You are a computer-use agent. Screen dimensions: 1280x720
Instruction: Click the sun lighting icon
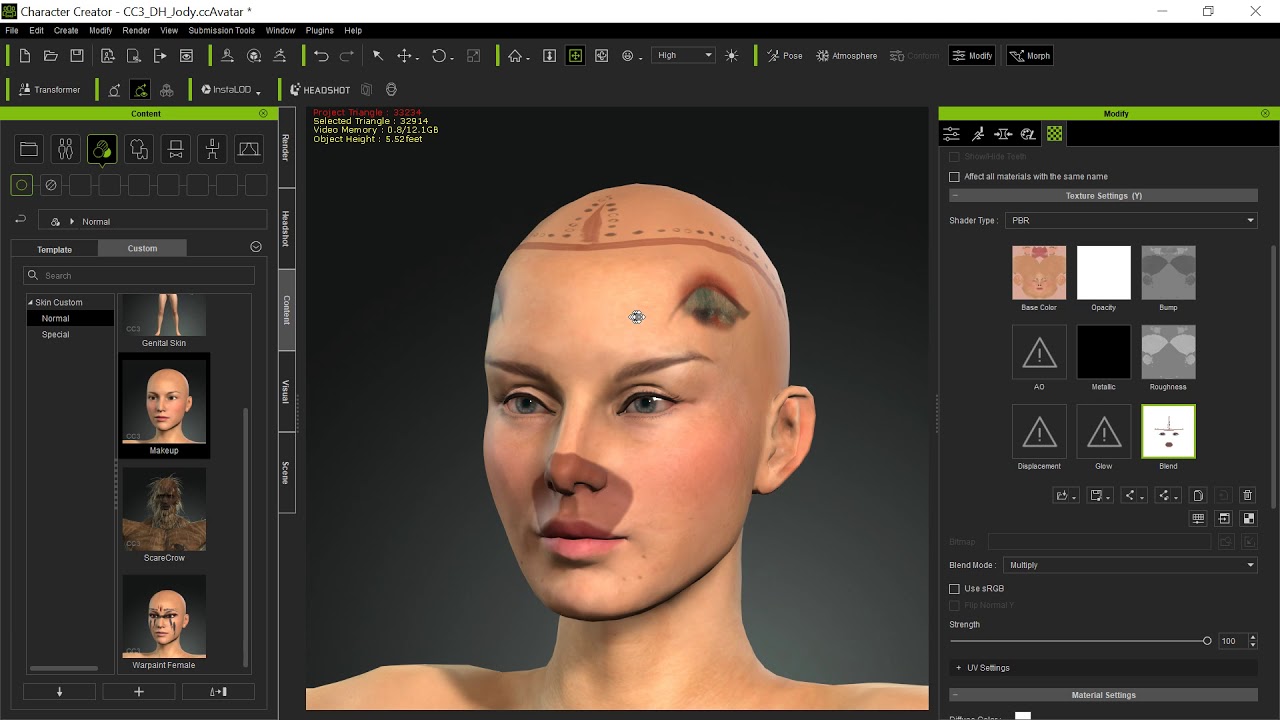tap(732, 56)
